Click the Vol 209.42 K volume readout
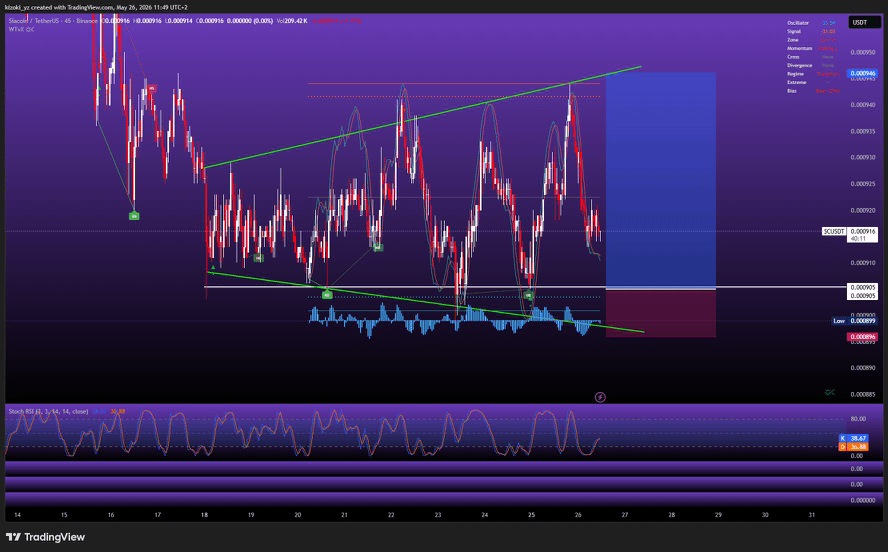This screenshot has width=888, height=552. click(292, 21)
